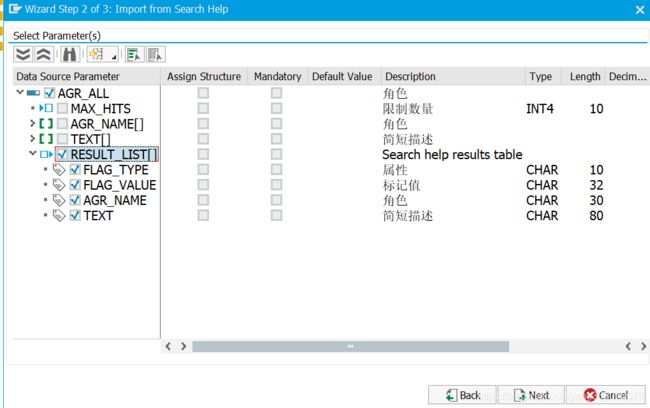Click the length value 80 cell
This screenshot has height=408, width=650.
coord(596,216)
